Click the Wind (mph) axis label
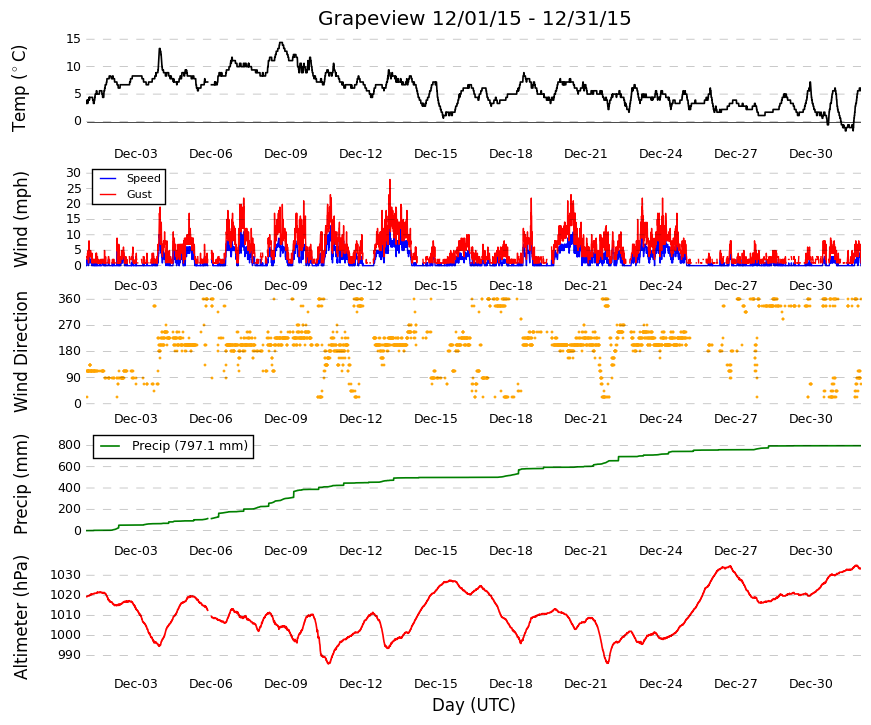This screenshot has width=871, height=725. tap(21, 219)
